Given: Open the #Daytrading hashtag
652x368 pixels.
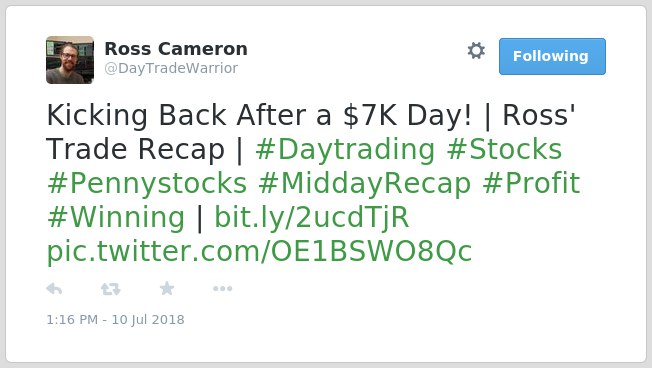Looking at the screenshot, I should (x=345, y=149).
